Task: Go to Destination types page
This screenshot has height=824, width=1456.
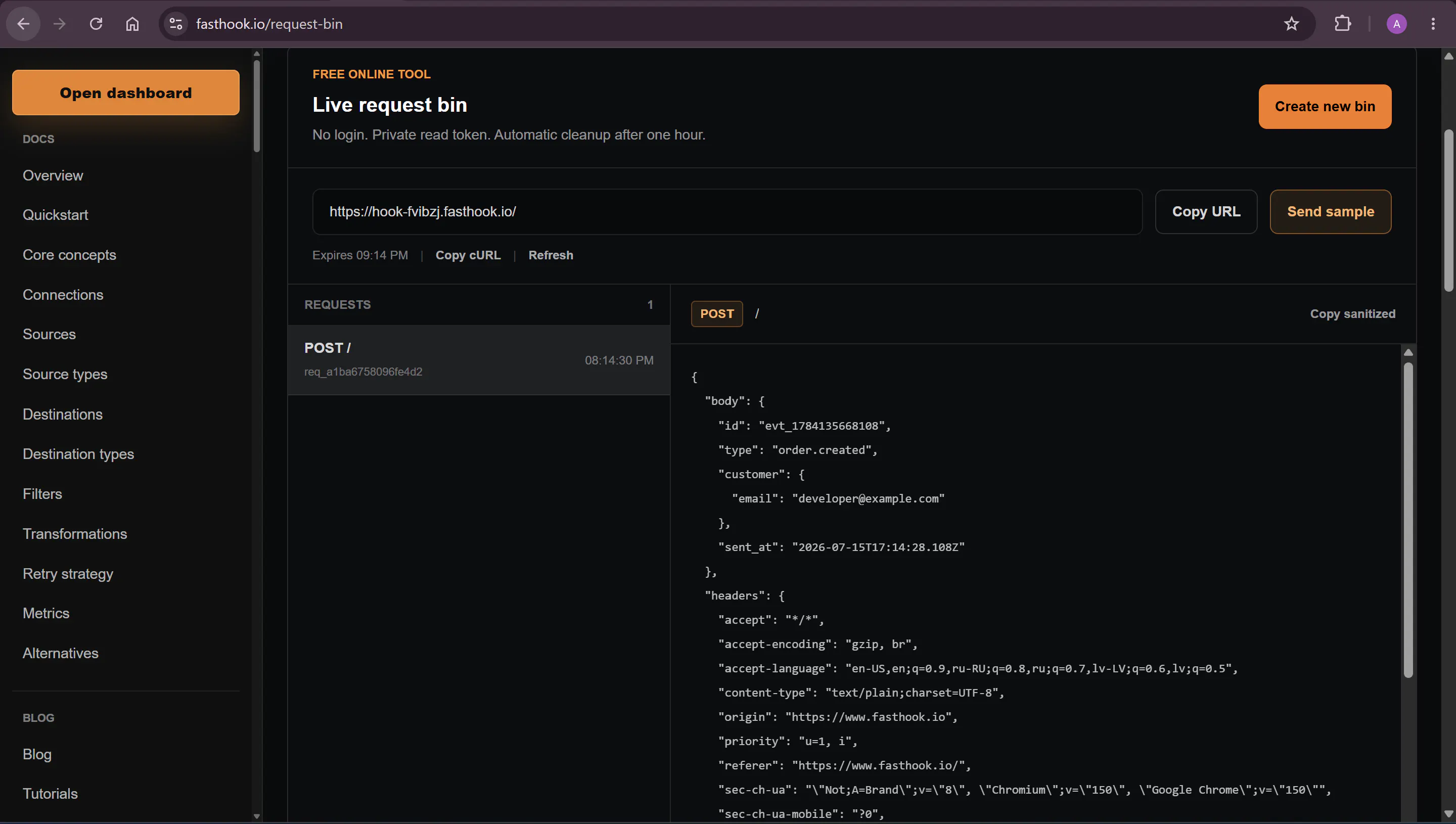Action: [x=78, y=454]
